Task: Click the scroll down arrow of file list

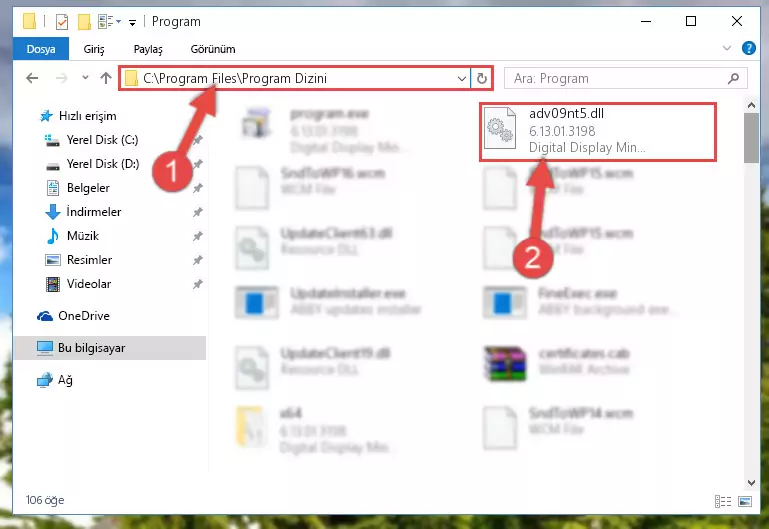Action: [x=751, y=482]
